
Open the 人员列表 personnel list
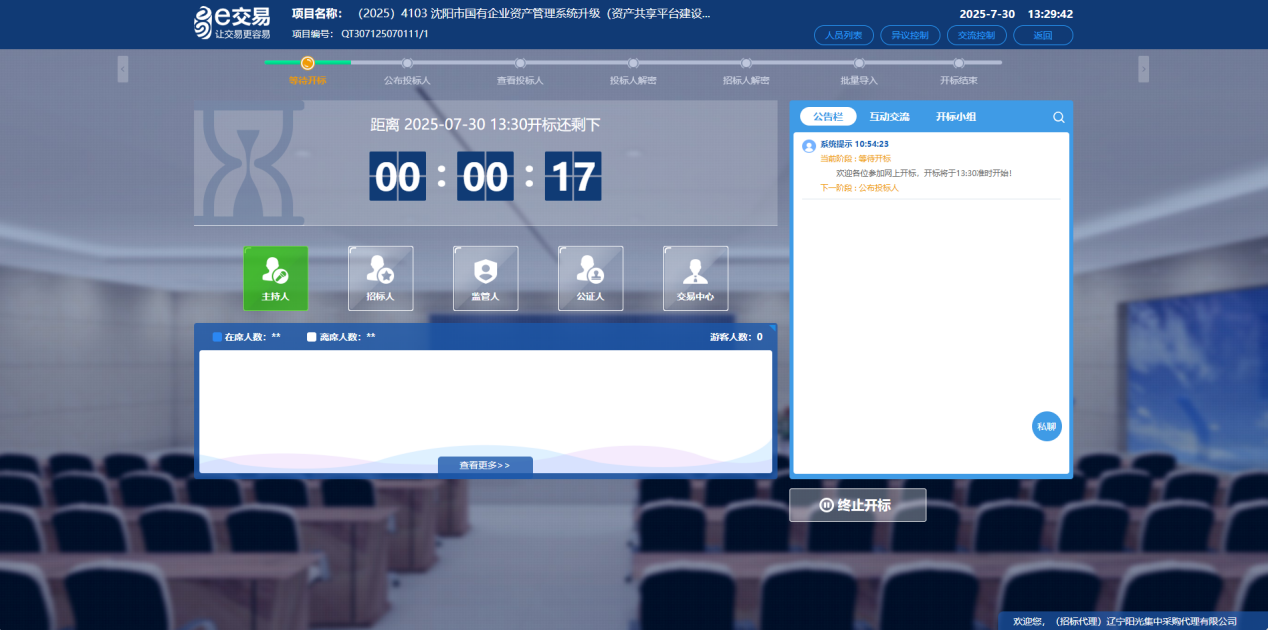[x=844, y=36]
